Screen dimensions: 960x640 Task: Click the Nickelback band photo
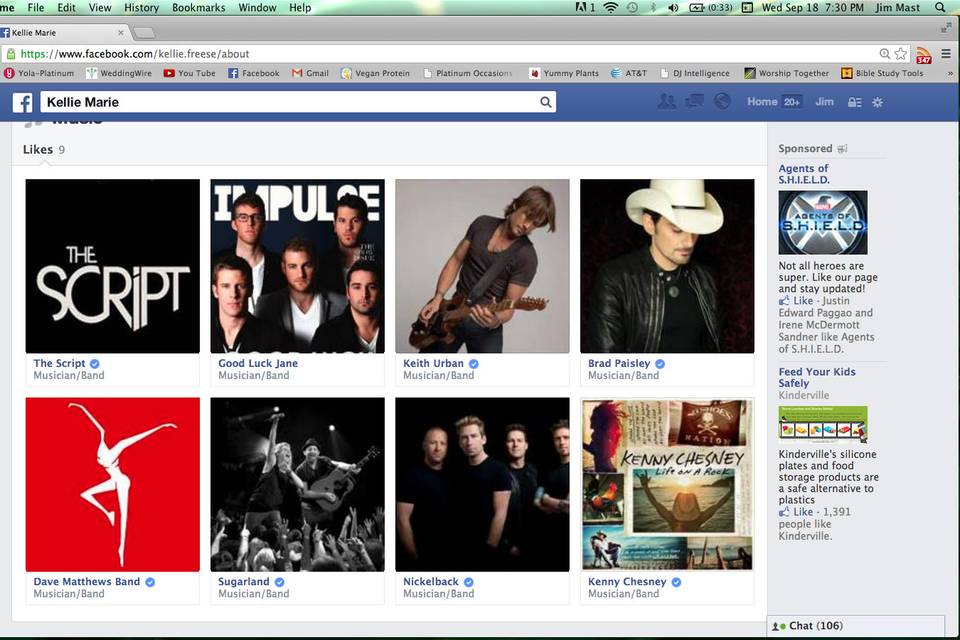(x=482, y=484)
